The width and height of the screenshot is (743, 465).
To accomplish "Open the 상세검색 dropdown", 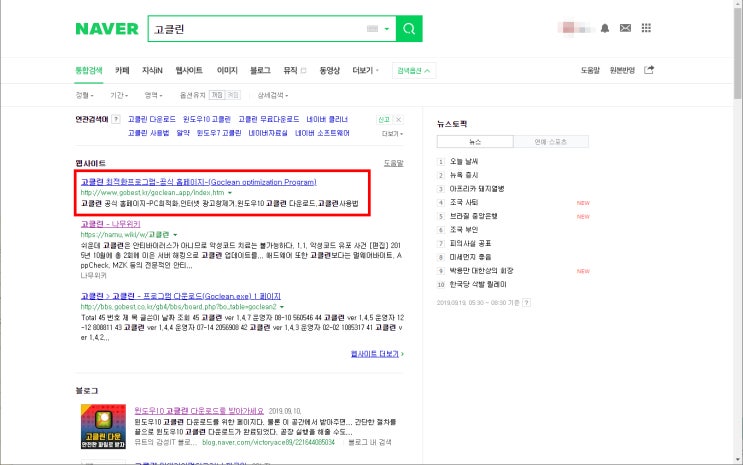I will point(272,95).
